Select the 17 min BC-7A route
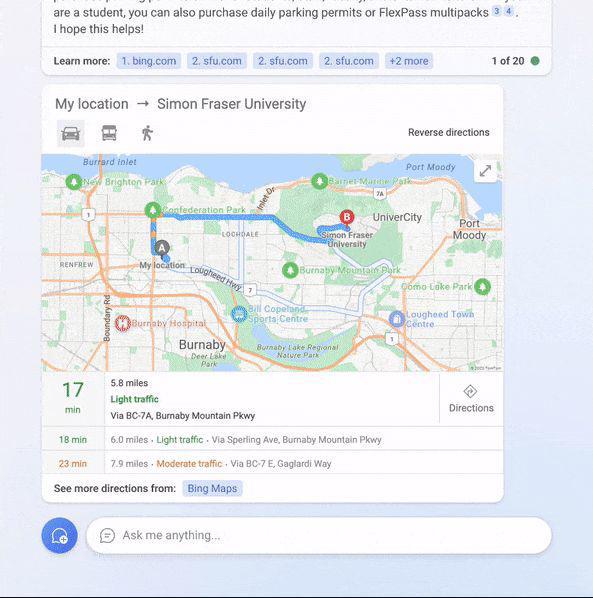The width and height of the screenshot is (593, 598). coord(240,399)
